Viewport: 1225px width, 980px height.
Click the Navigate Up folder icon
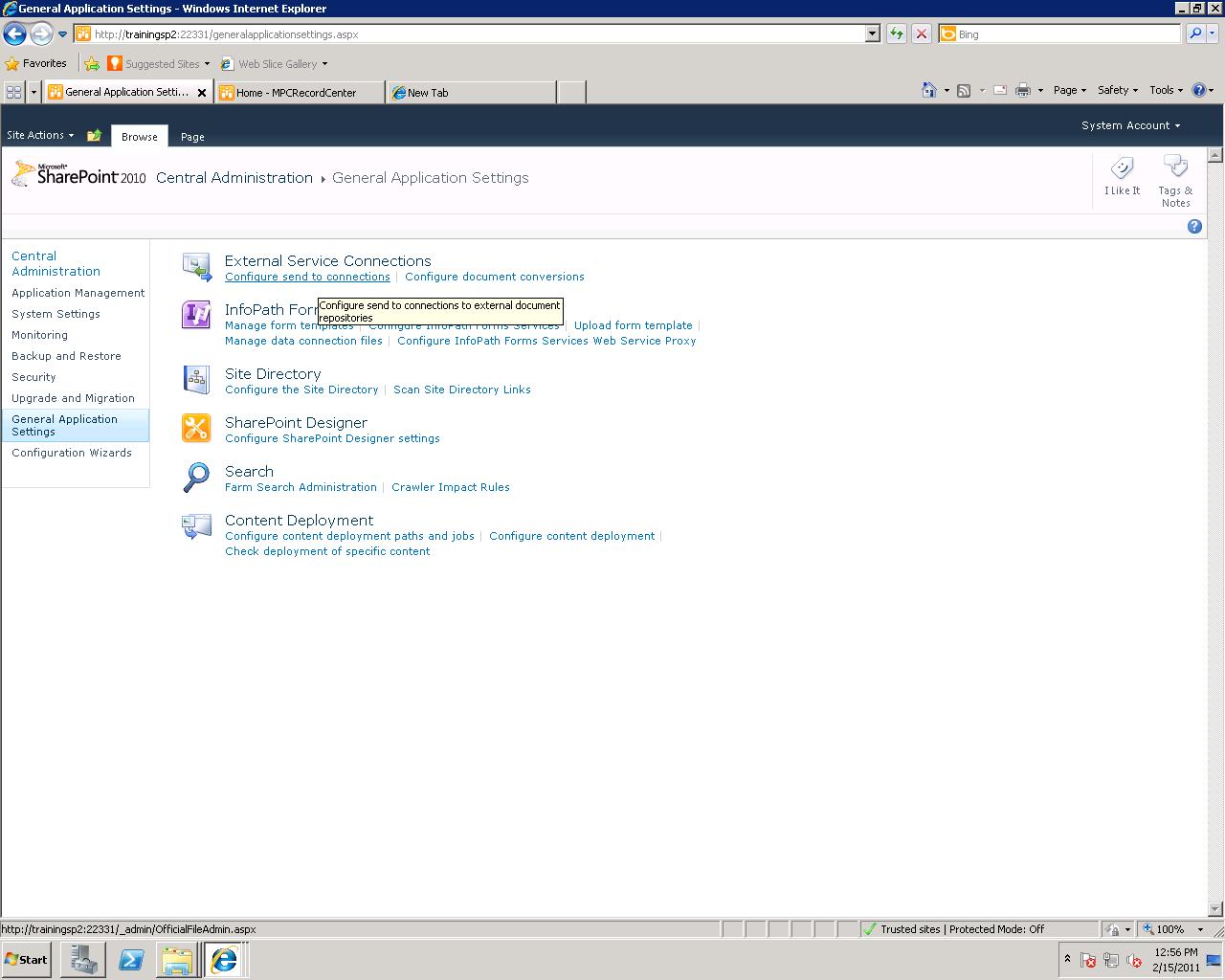[x=94, y=136]
